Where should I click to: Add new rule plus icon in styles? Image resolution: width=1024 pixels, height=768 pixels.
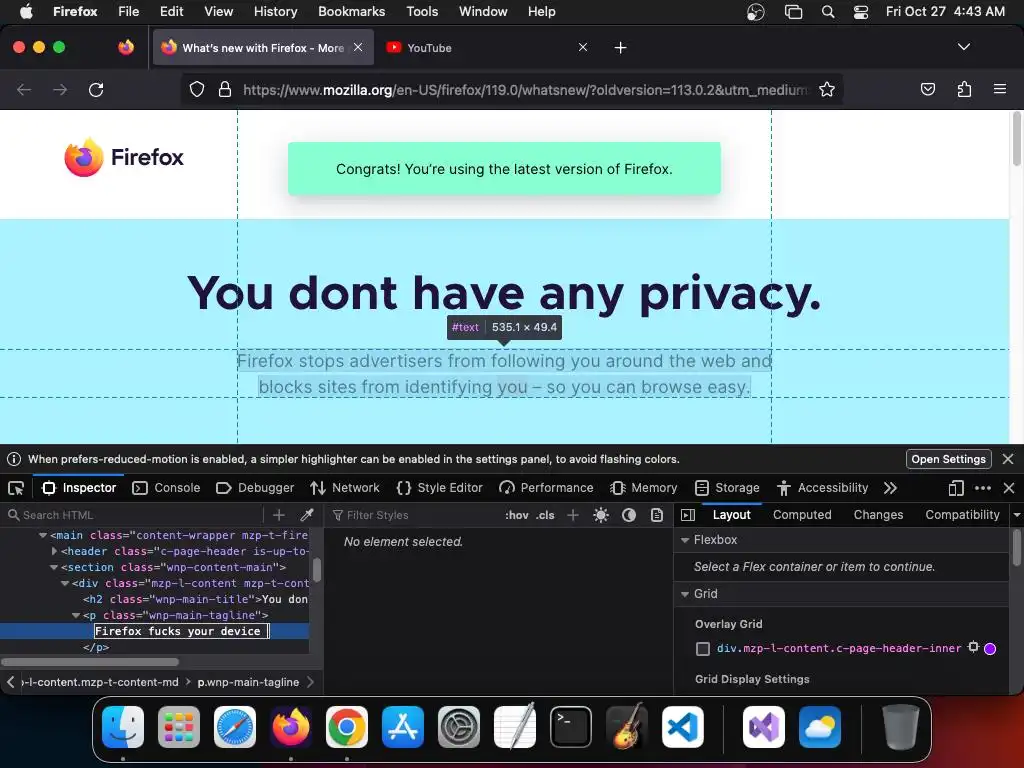[573, 515]
